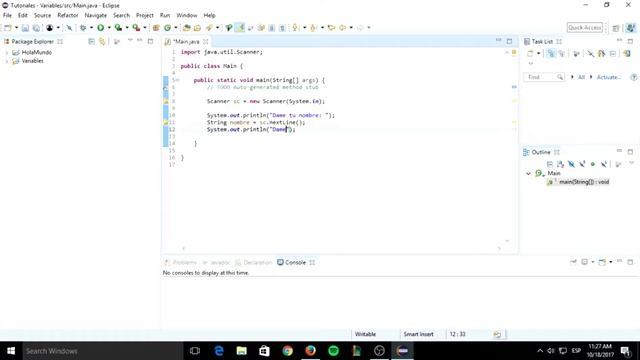This screenshot has height=360, width=640.
Task: Open Chrome from the taskbar
Action: pos(288,351)
